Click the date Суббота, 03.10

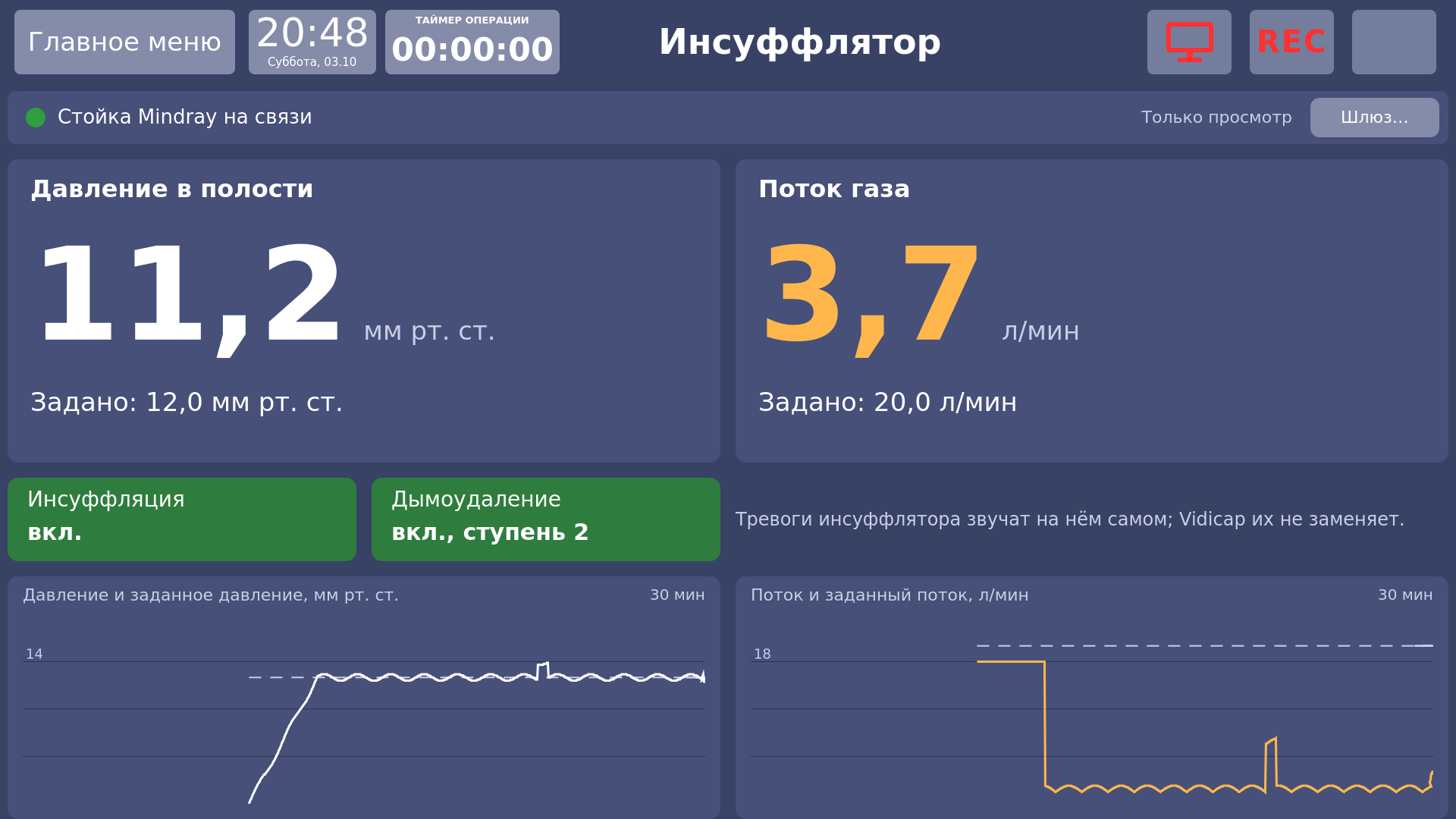pyautogui.click(x=312, y=62)
